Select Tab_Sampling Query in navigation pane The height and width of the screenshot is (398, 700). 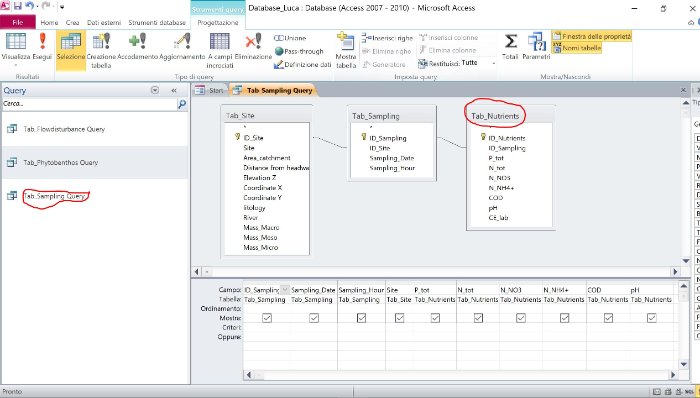54,196
